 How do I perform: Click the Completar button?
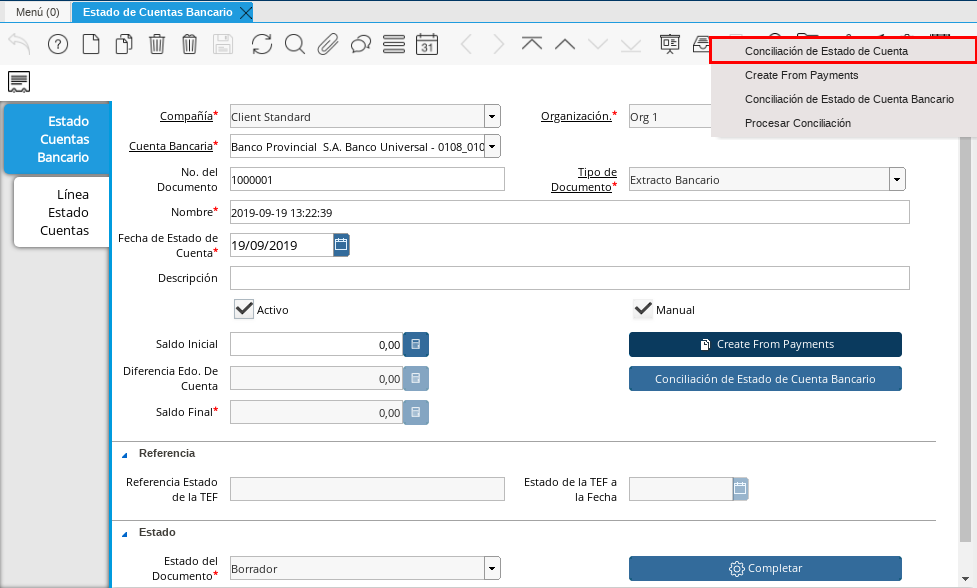(x=765, y=568)
